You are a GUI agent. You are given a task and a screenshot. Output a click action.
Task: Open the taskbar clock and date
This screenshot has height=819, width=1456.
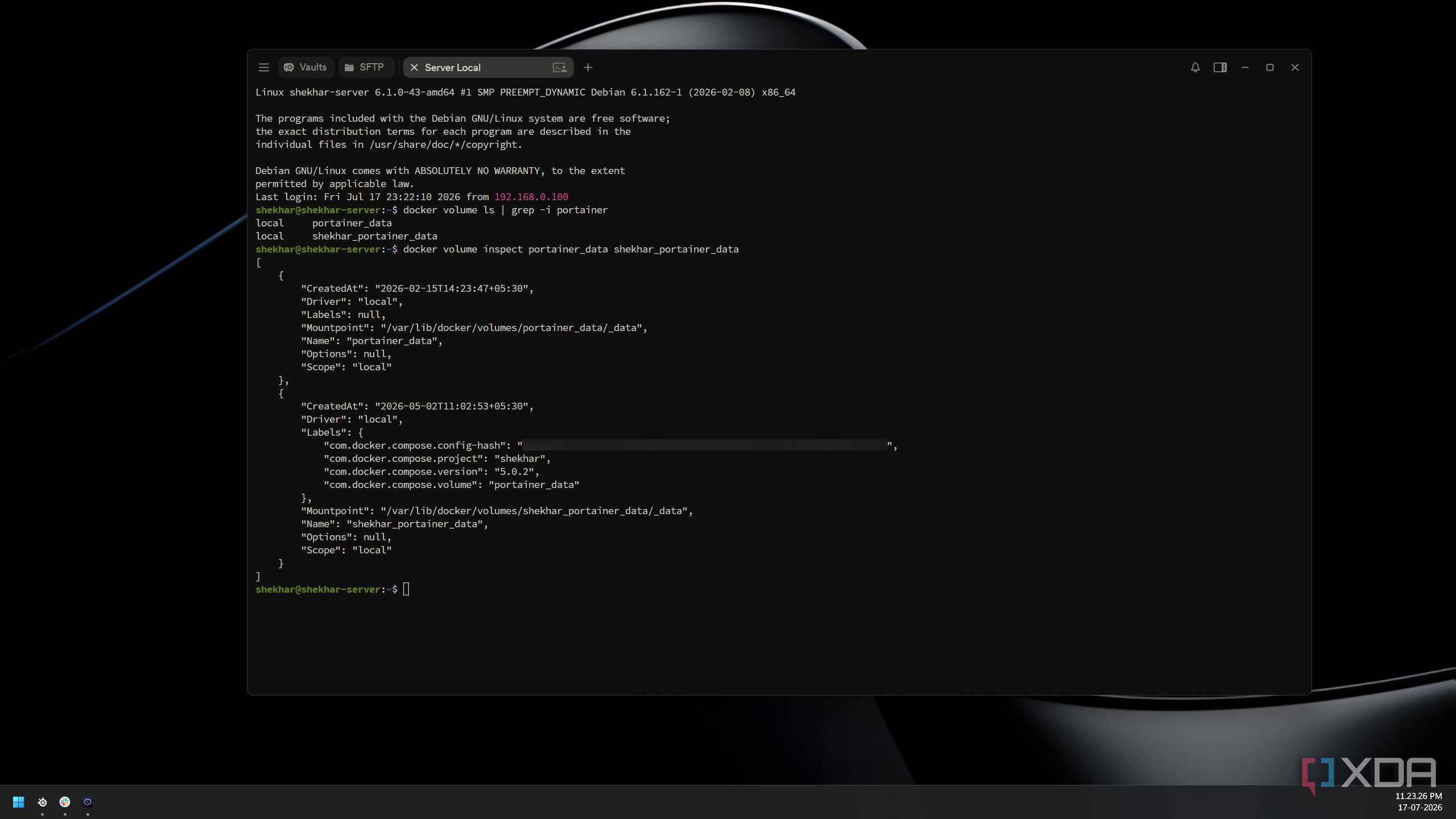(x=1418, y=802)
